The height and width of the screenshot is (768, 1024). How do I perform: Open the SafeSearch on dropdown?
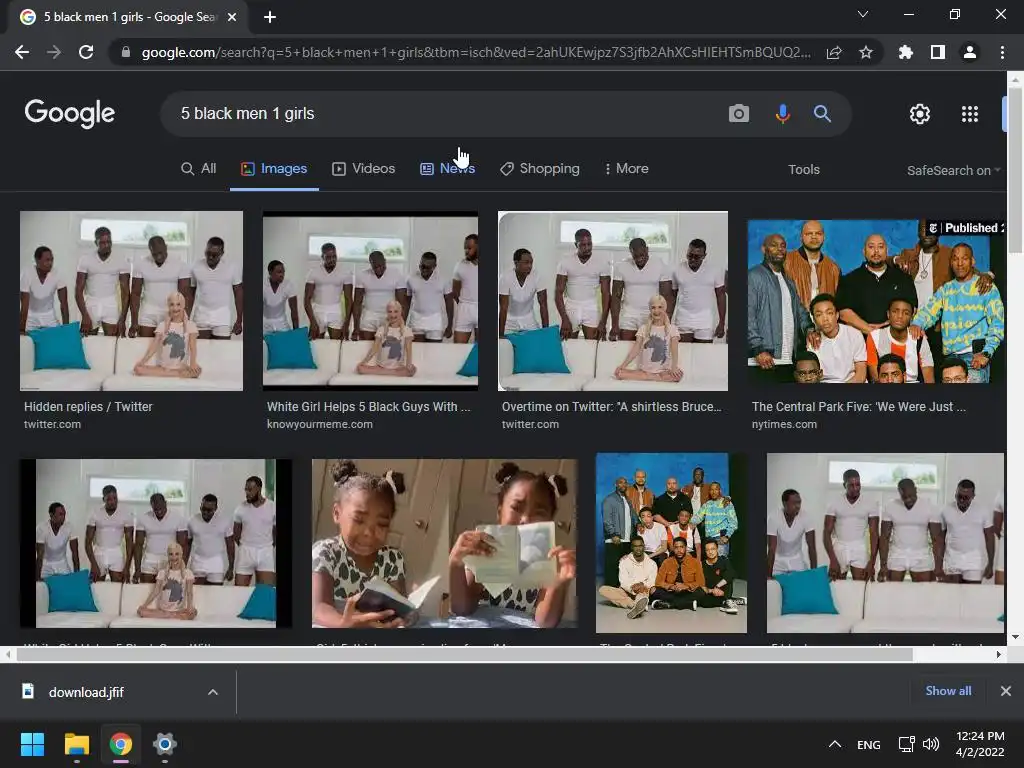(953, 170)
